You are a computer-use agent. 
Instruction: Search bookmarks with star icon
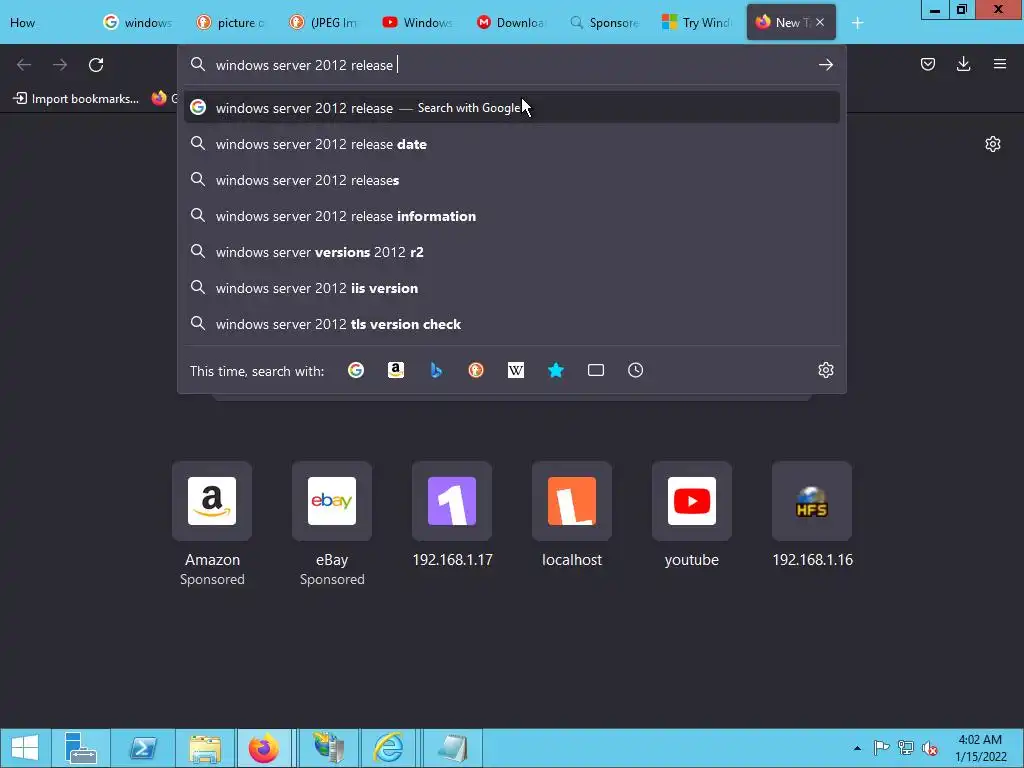point(556,370)
